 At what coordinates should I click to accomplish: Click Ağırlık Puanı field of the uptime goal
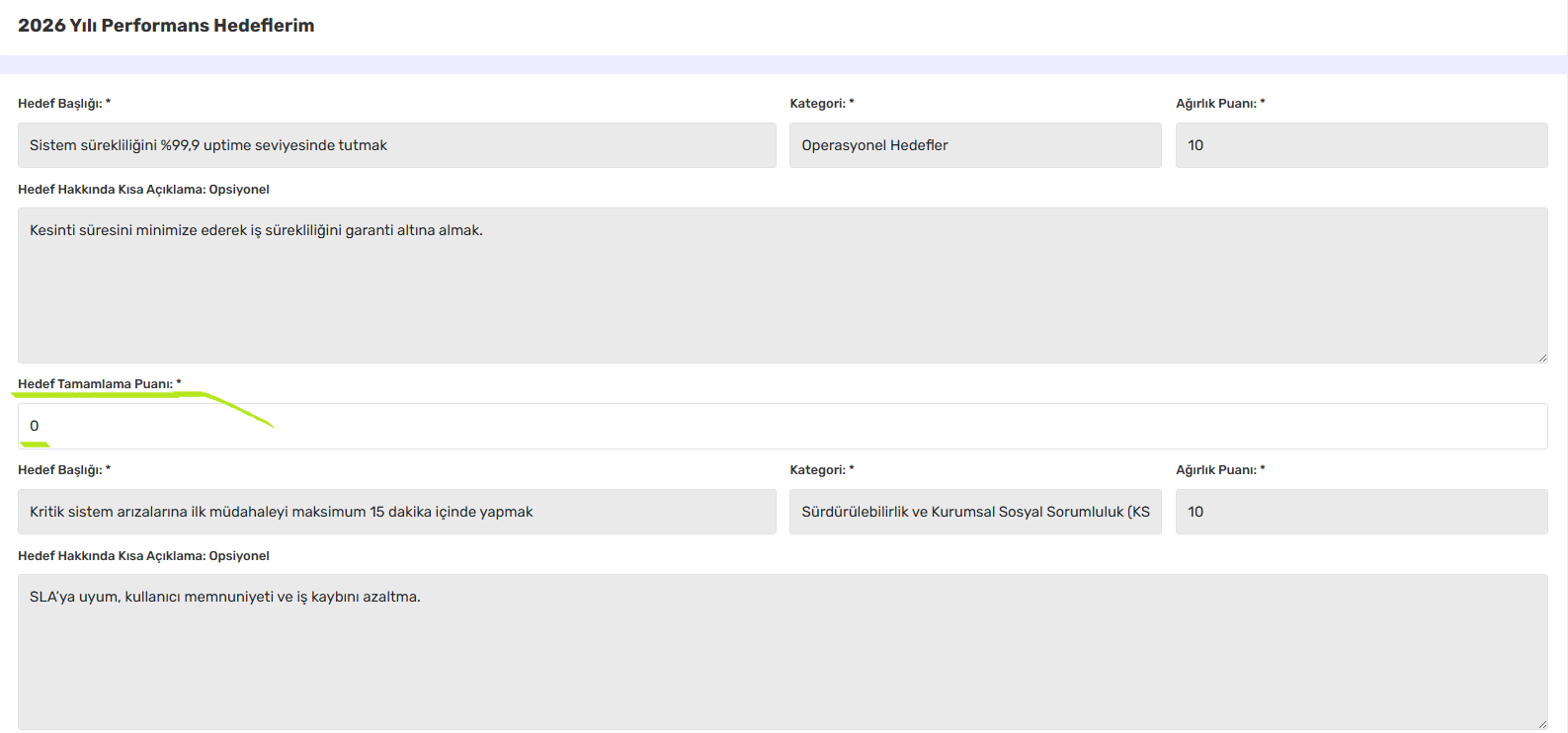point(1361,145)
